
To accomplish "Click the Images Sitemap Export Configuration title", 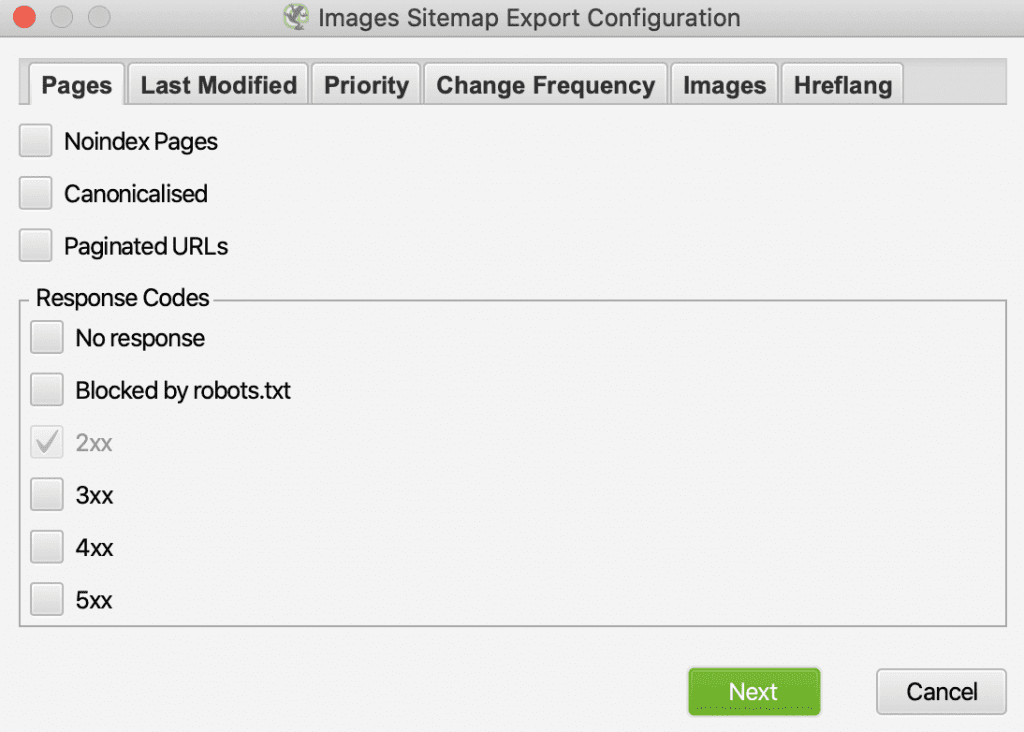I will [x=529, y=18].
